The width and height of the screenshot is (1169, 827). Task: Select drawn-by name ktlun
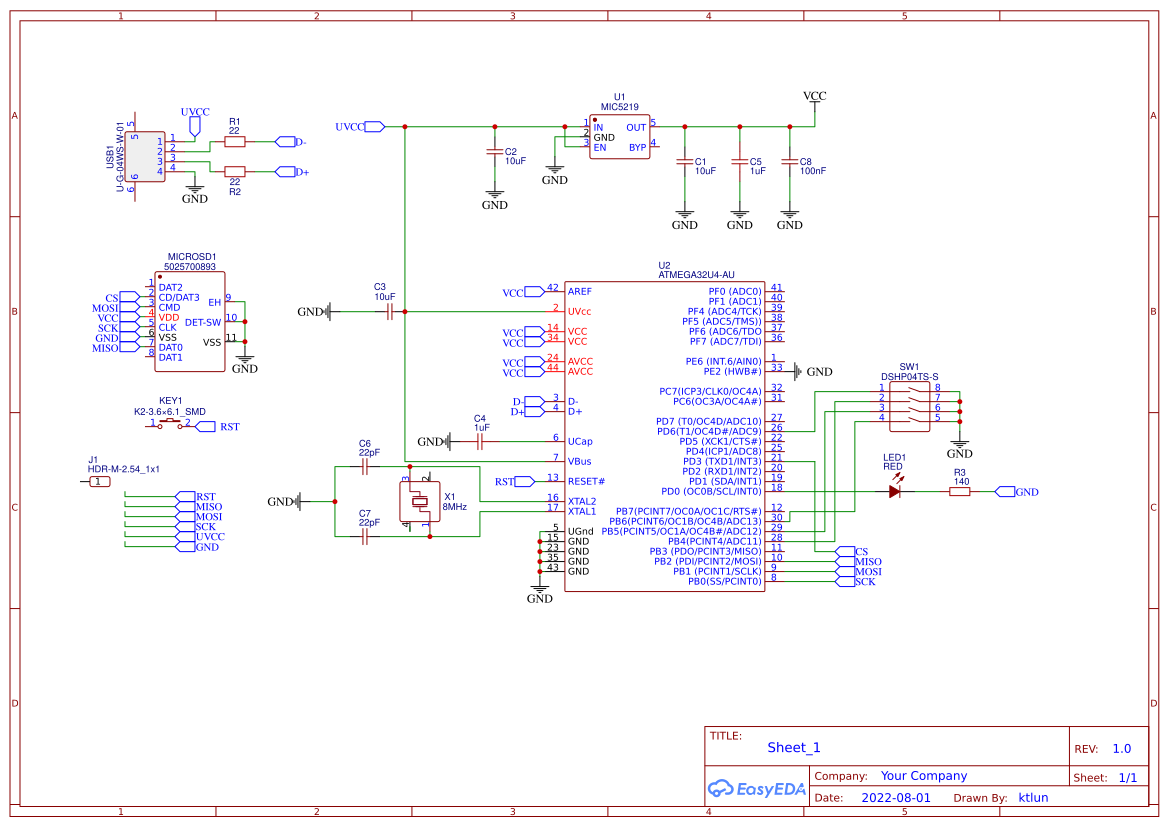[x=1033, y=797]
